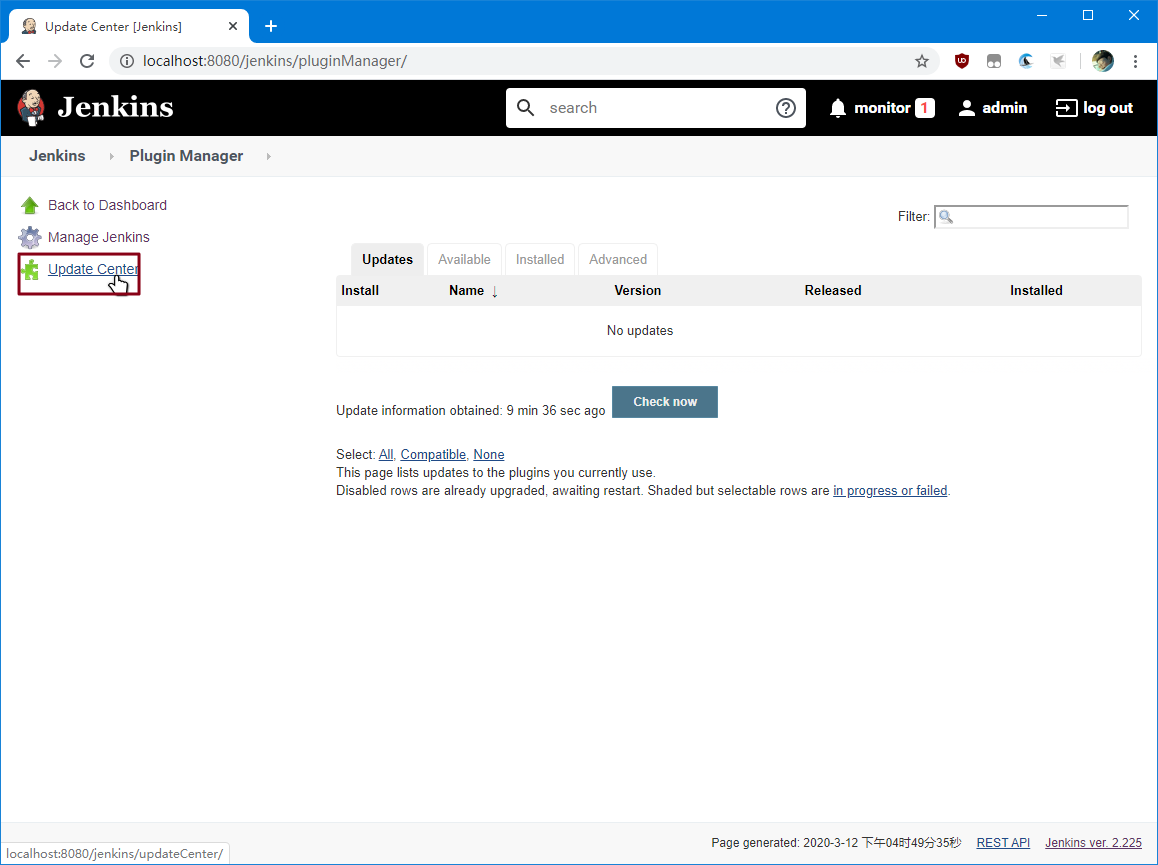Click the Update Center puzzle piece icon
The image size is (1158, 865).
coord(30,269)
